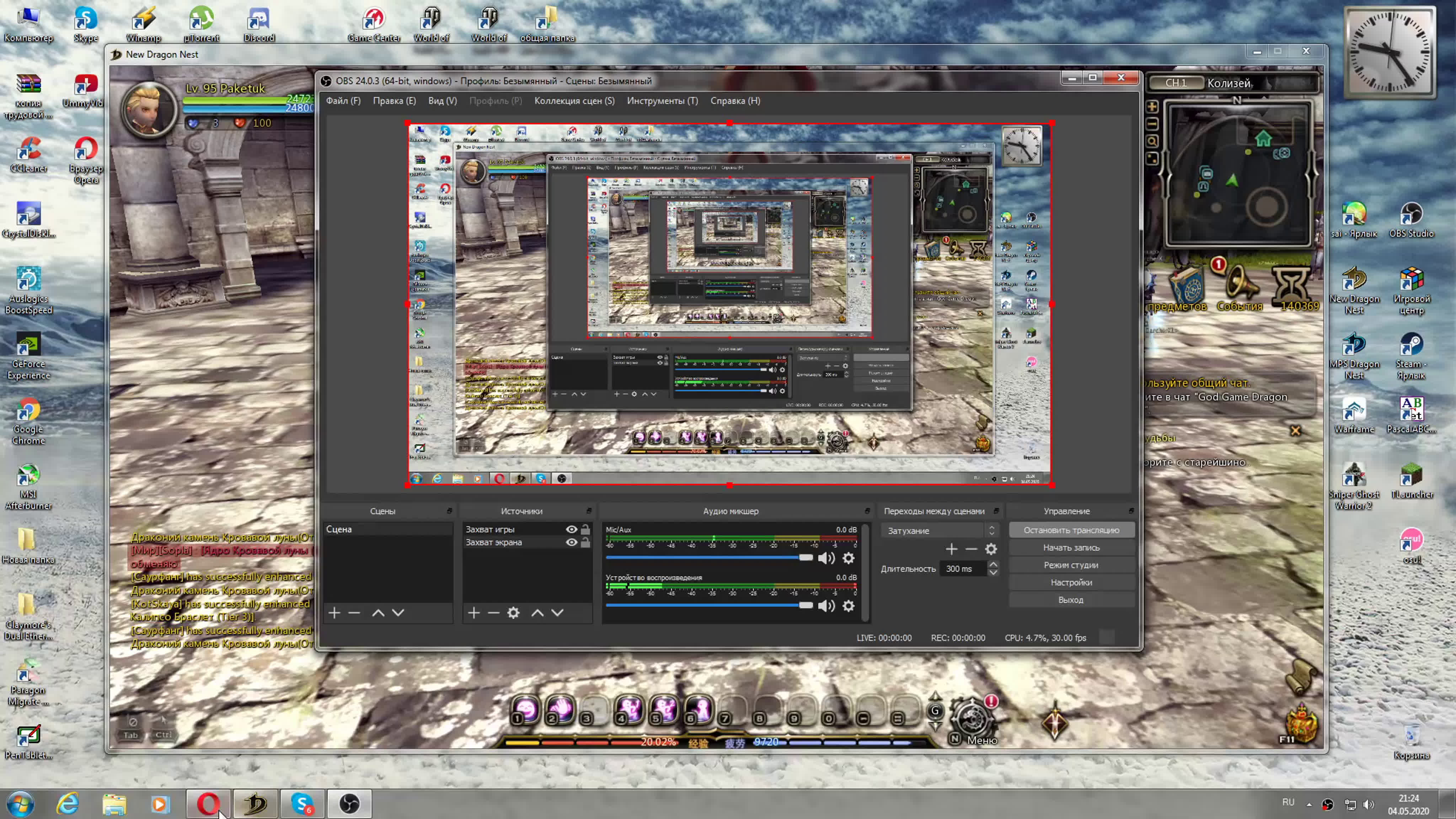Move the selected source down in Источники
The image size is (1456, 819).
(x=557, y=613)
